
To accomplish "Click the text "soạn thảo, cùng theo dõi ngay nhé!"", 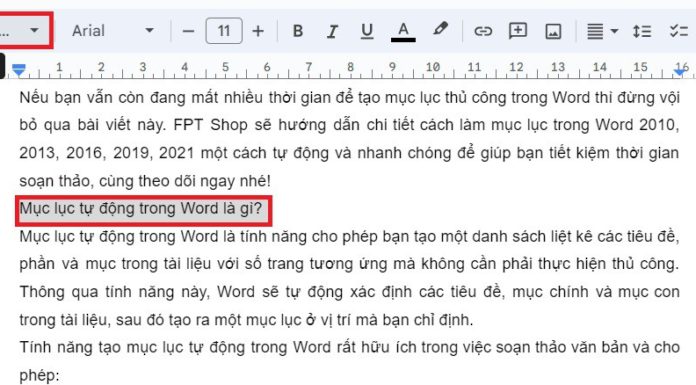I will pyautogui.click(x=145, y=181).
